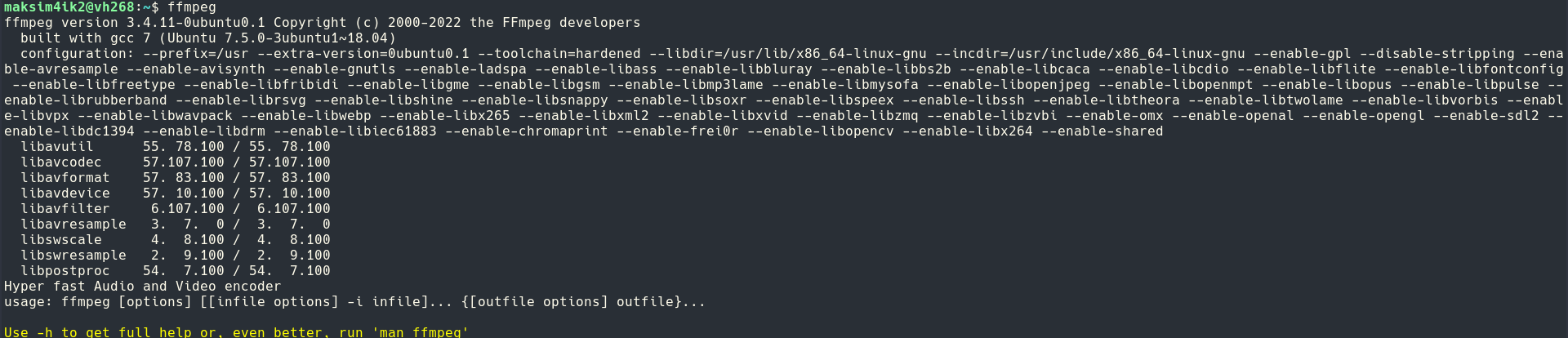Click the ffmpeg command typed after the prompt
The width and height of the screenshot is (1568, 338).
pos(192,7)
